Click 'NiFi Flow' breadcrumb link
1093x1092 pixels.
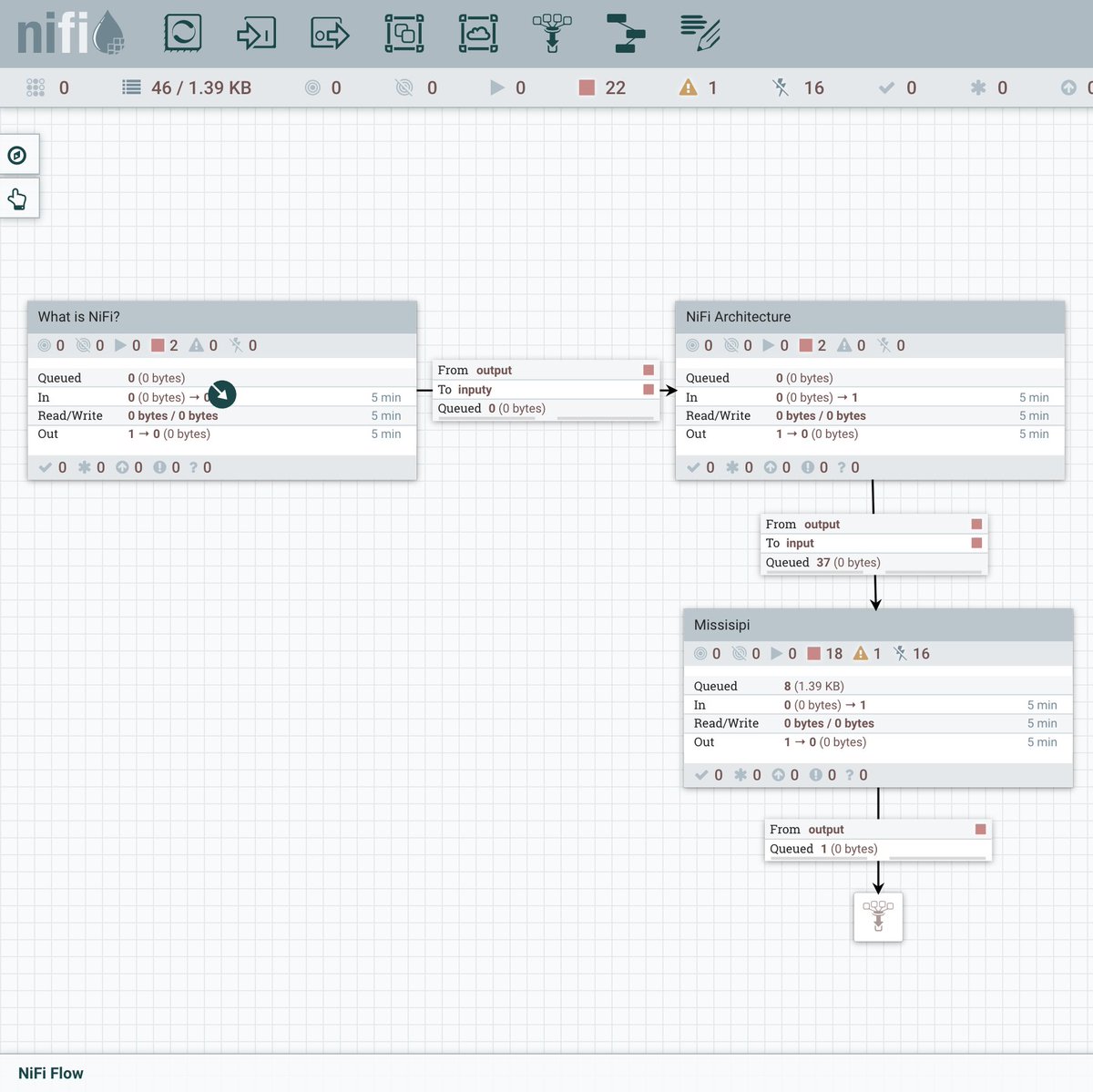coord(51,1073)
